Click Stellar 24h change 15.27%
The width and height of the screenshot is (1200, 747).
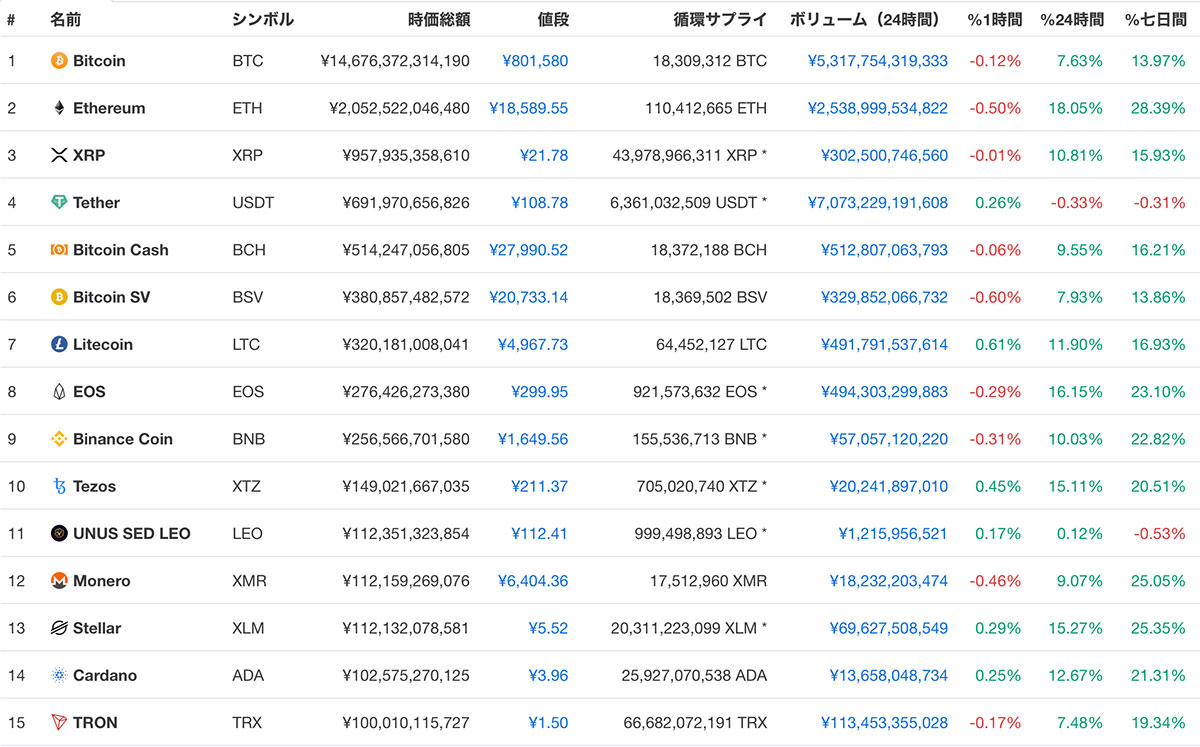1076,628
